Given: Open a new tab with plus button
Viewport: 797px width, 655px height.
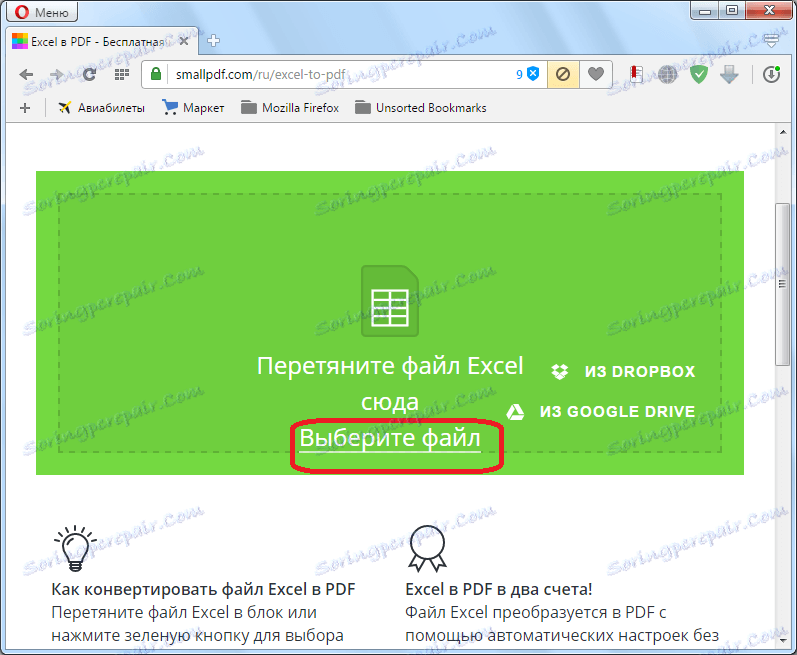Looking at the screenshot, I should click(x=213, y=41).
